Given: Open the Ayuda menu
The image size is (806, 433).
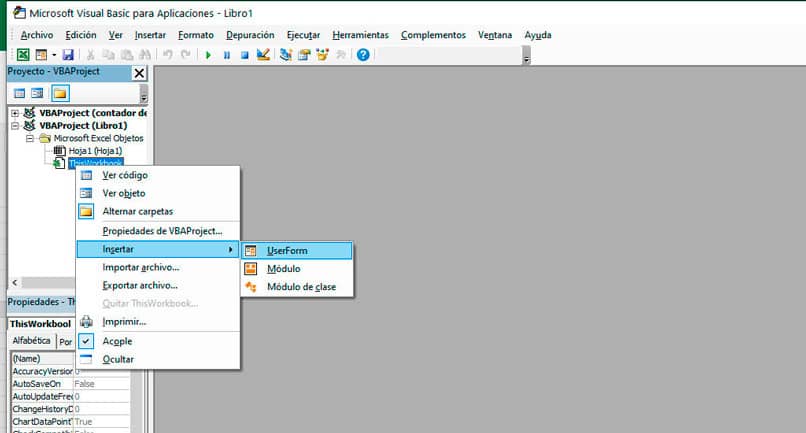Looking at the screenshot, I should (x=538, y=35).
